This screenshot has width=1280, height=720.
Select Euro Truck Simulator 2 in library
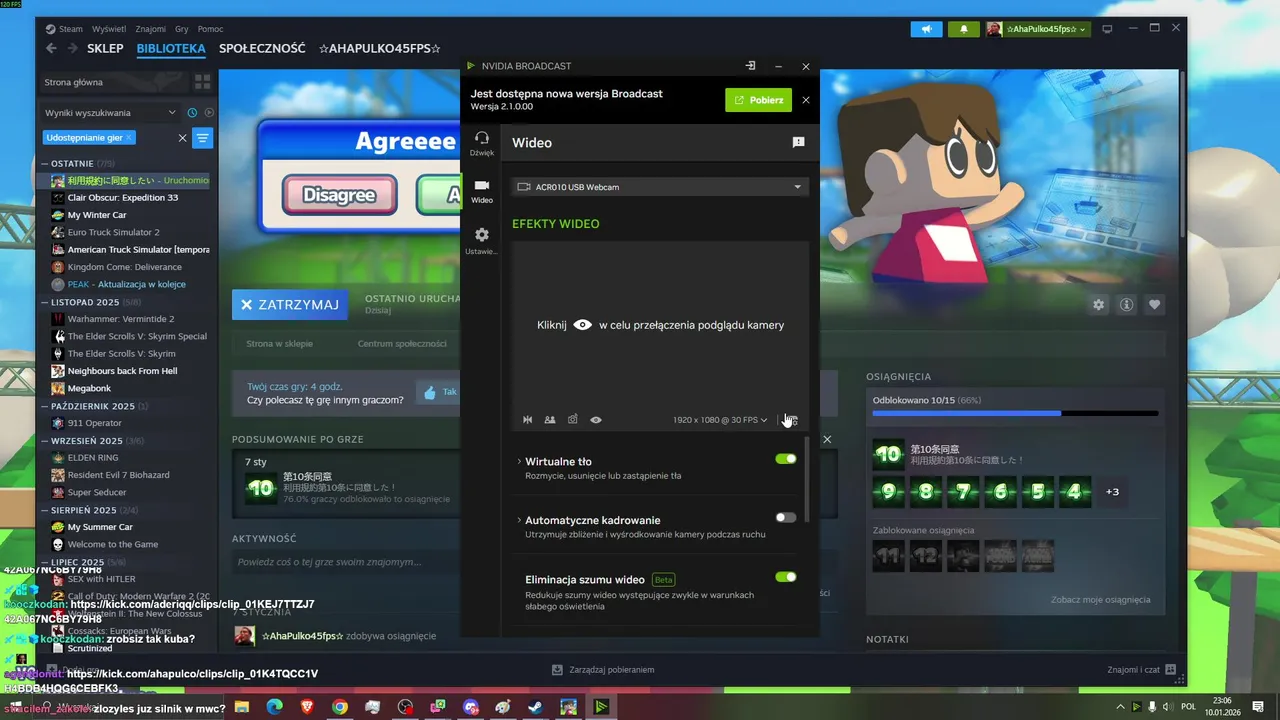(113, 232)
